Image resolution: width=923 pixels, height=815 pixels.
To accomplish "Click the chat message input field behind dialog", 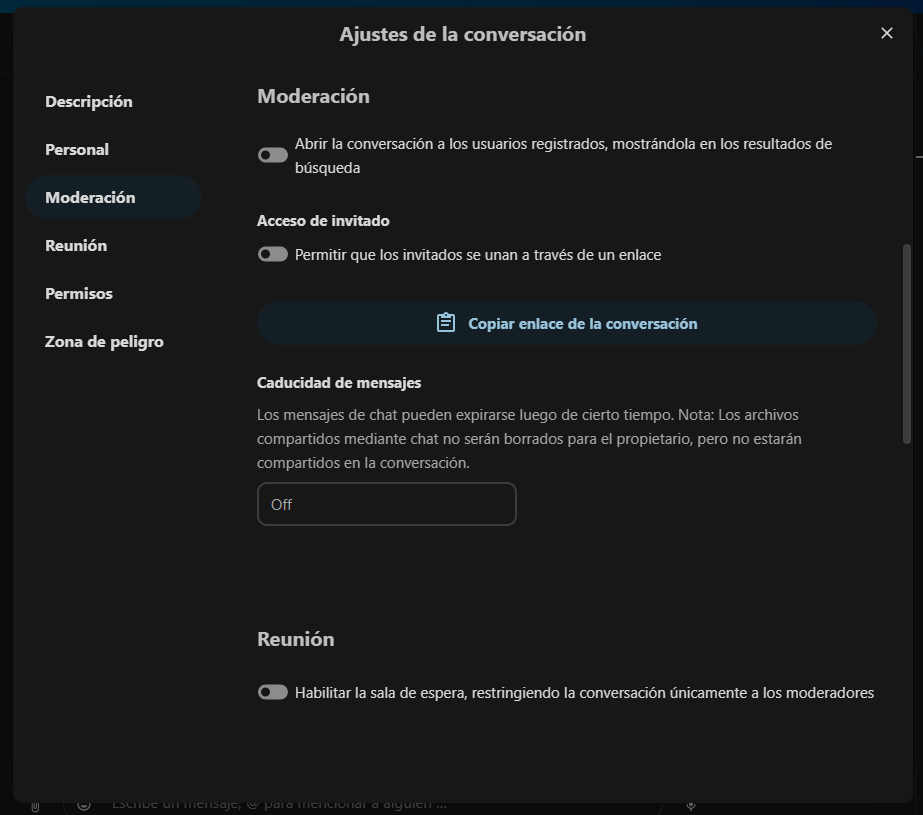I will pos(363,806).
